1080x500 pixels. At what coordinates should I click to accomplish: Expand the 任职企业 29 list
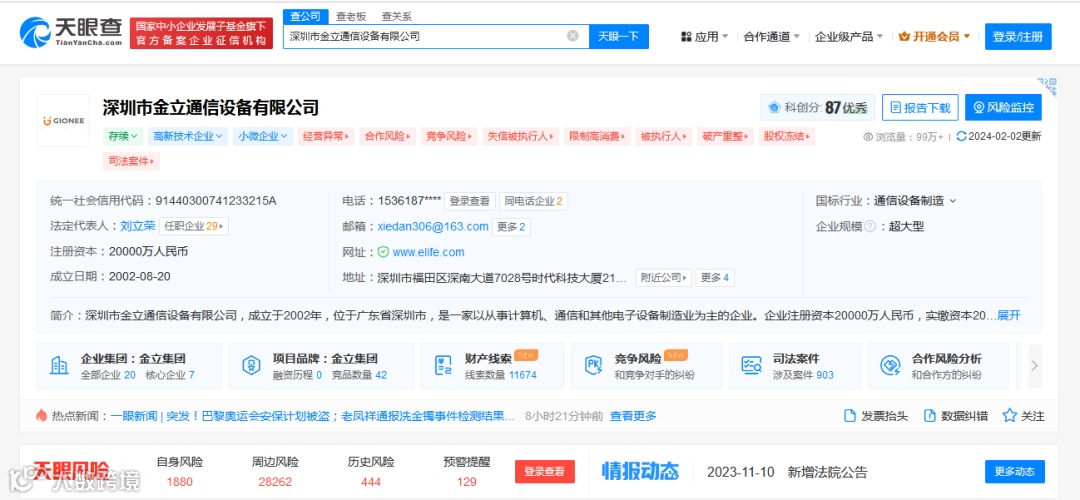tap(194, 226)
